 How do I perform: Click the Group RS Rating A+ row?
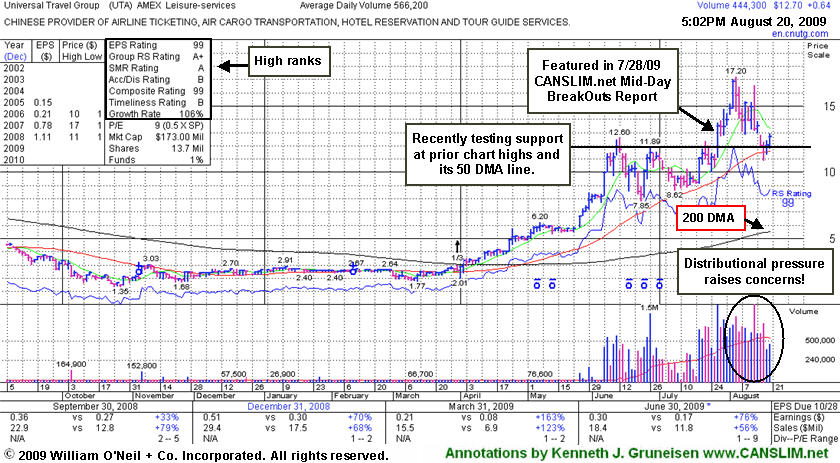tap(156, 56)
